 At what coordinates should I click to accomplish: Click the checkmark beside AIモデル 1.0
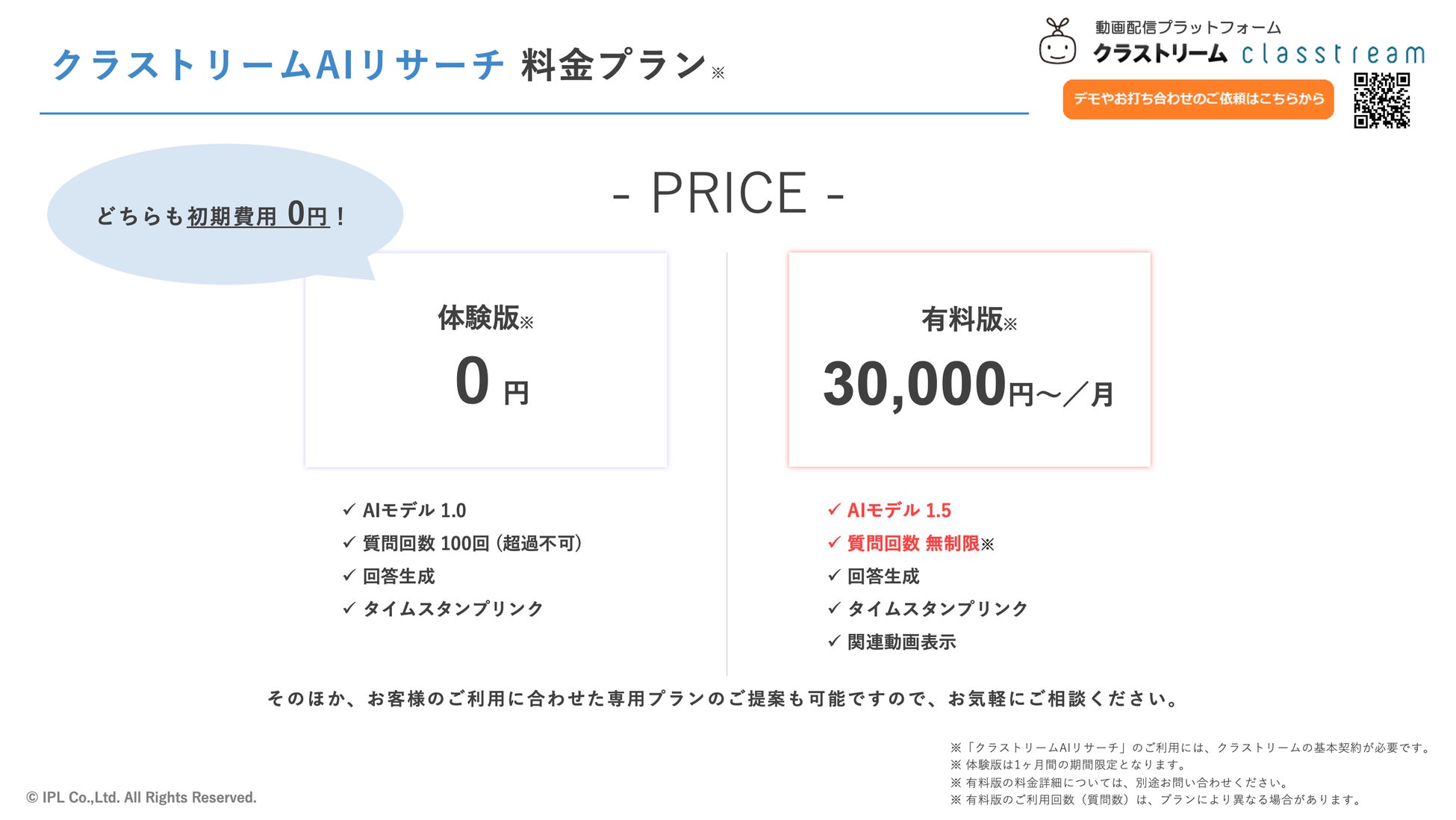tap(349, 510)
